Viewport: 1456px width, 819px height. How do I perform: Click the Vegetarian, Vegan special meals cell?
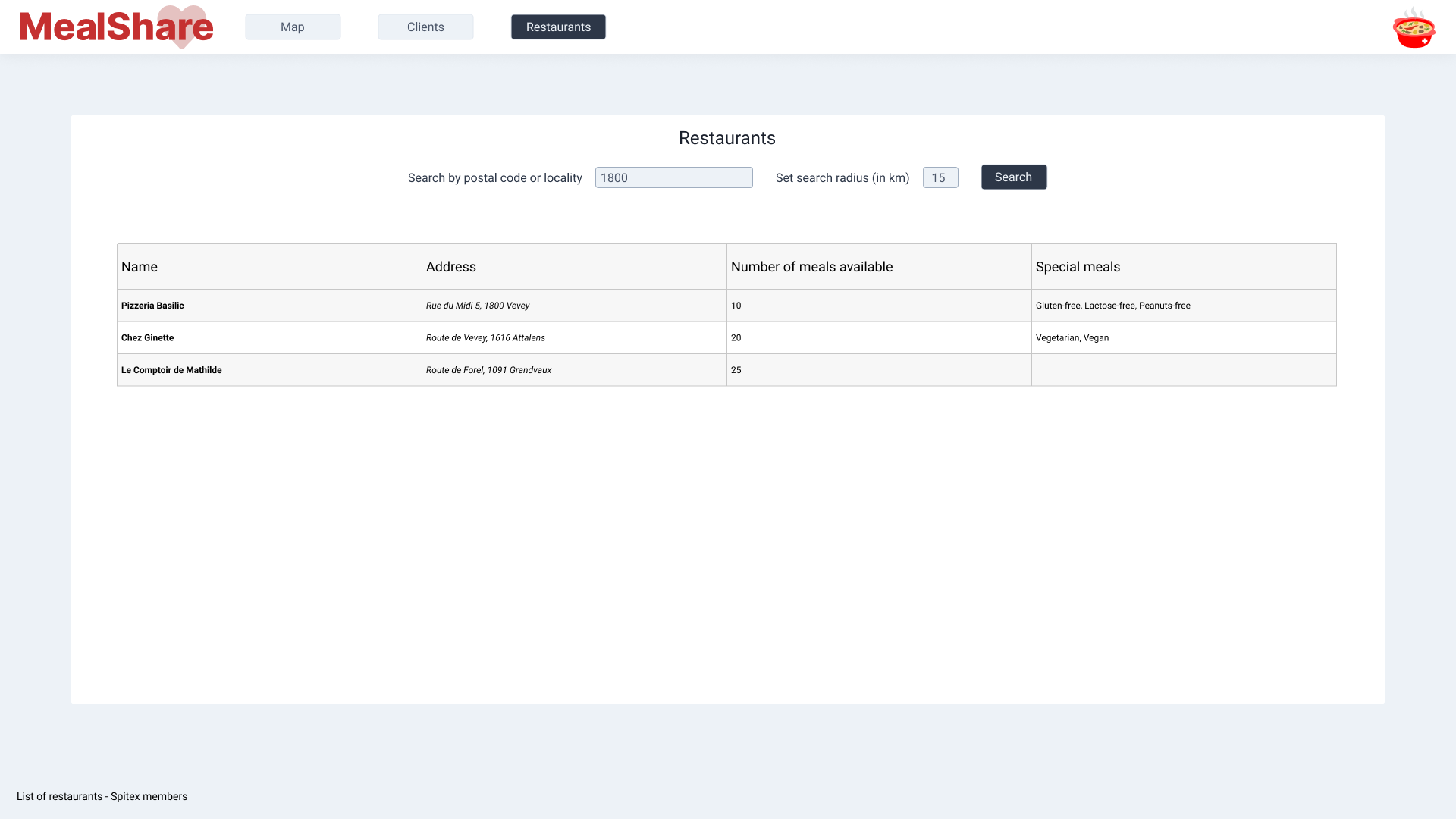[x=1072, y=338]
